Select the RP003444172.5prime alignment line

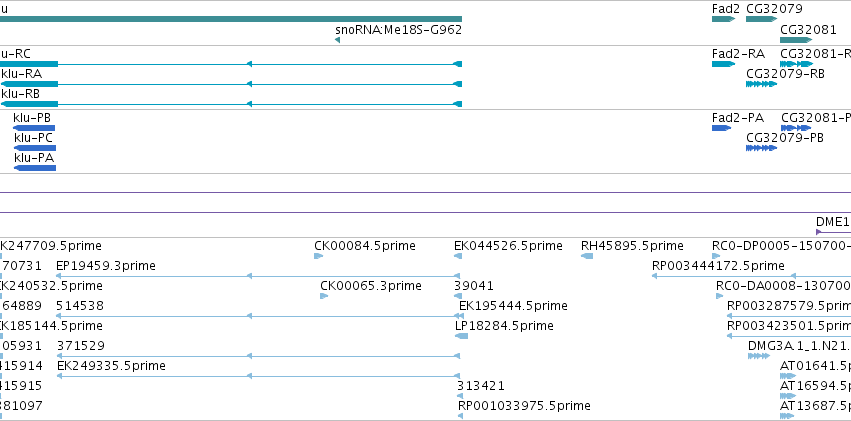pos(751,276)
